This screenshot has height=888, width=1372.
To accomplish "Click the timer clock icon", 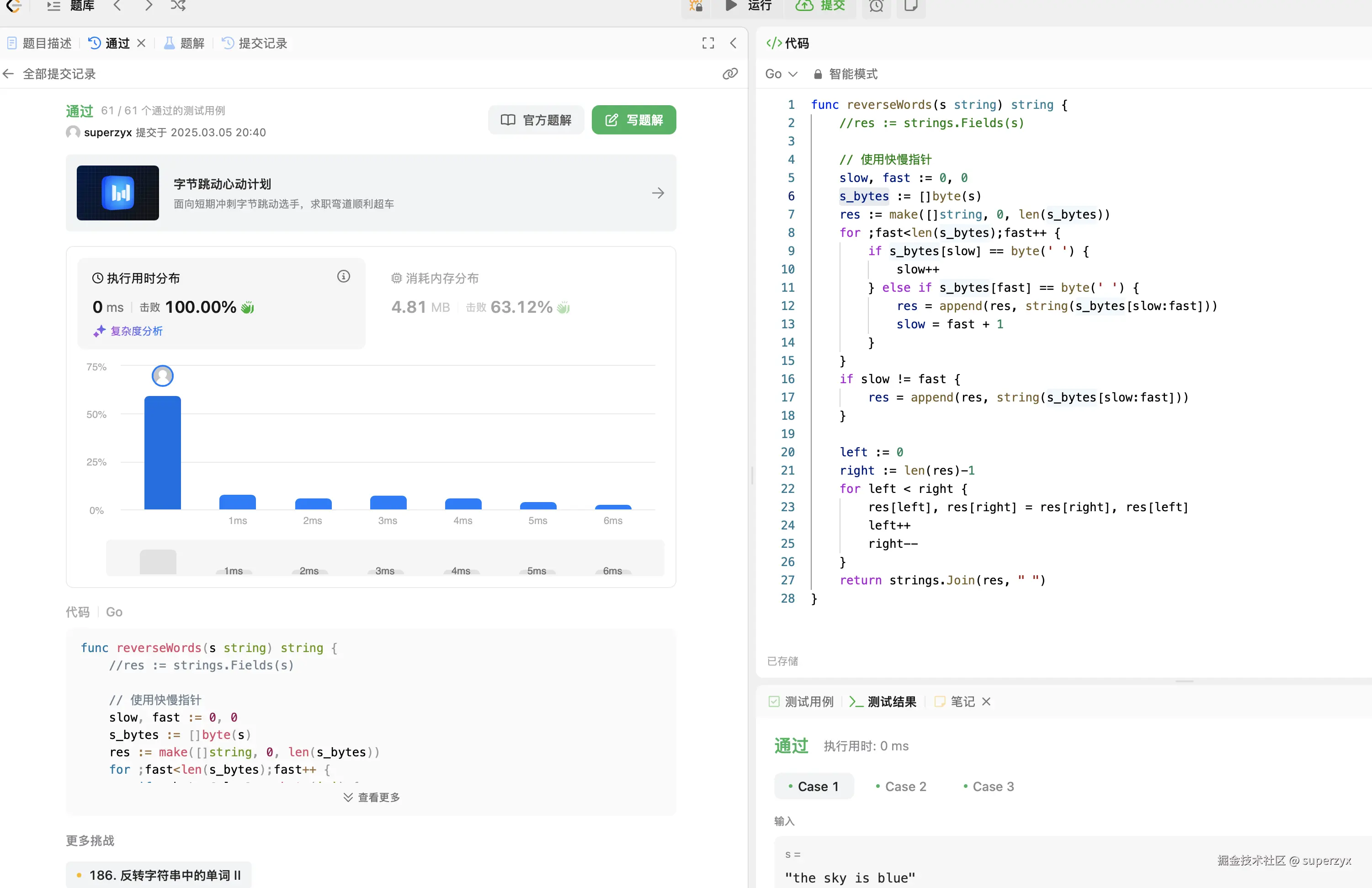I will pos(876,6).
